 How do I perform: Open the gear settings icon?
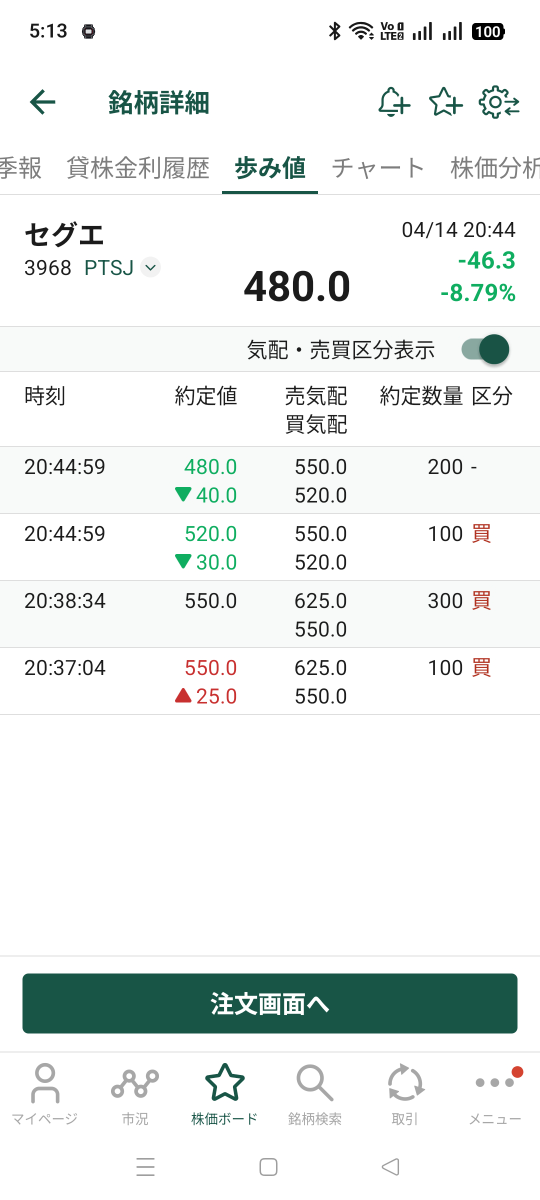pos(499,102)
